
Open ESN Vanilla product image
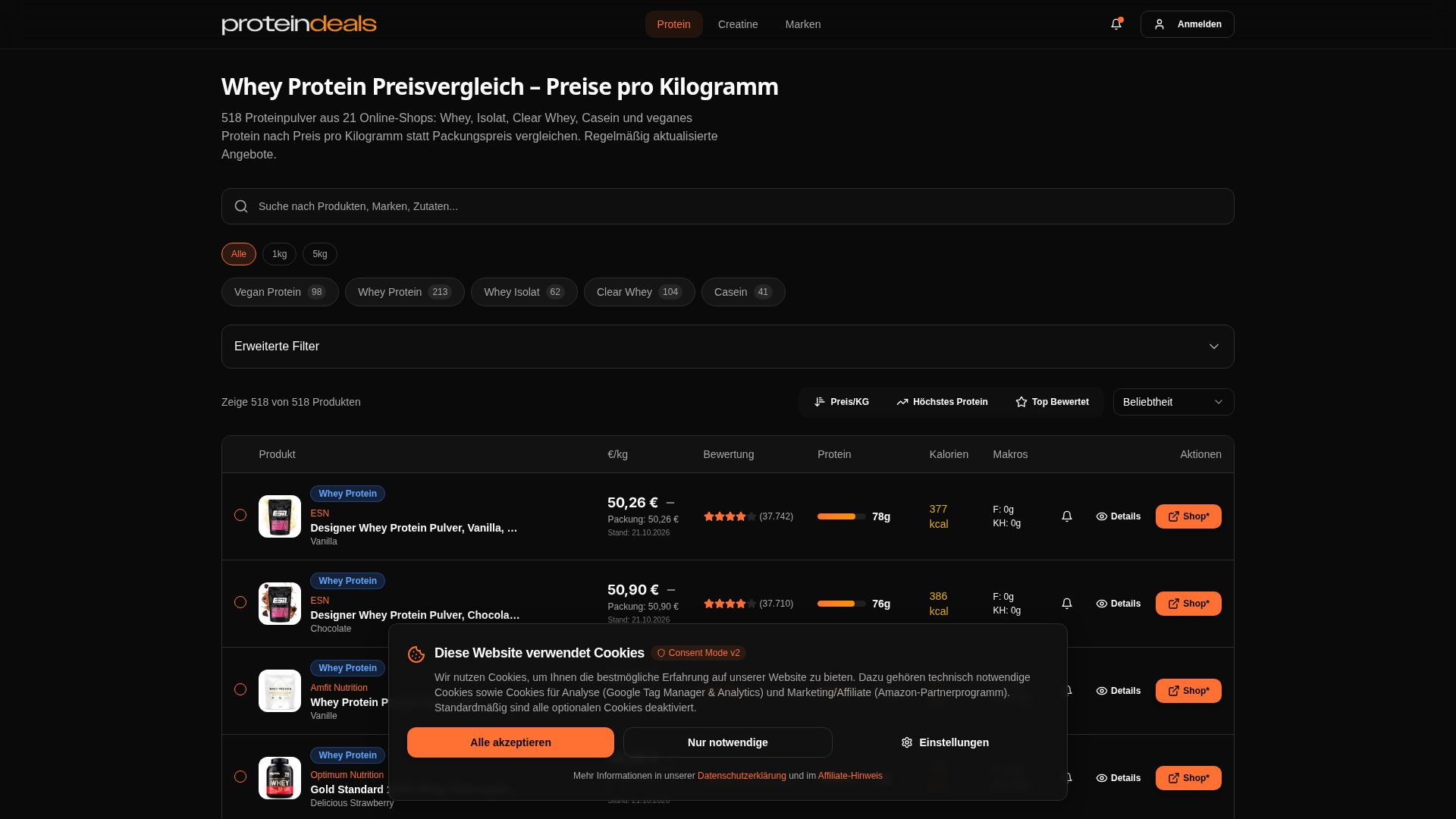tap(280, 516)
